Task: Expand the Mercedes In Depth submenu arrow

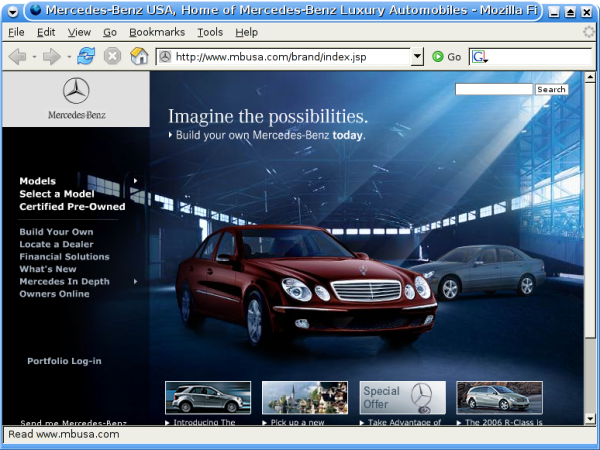Action: click(135, 281)
